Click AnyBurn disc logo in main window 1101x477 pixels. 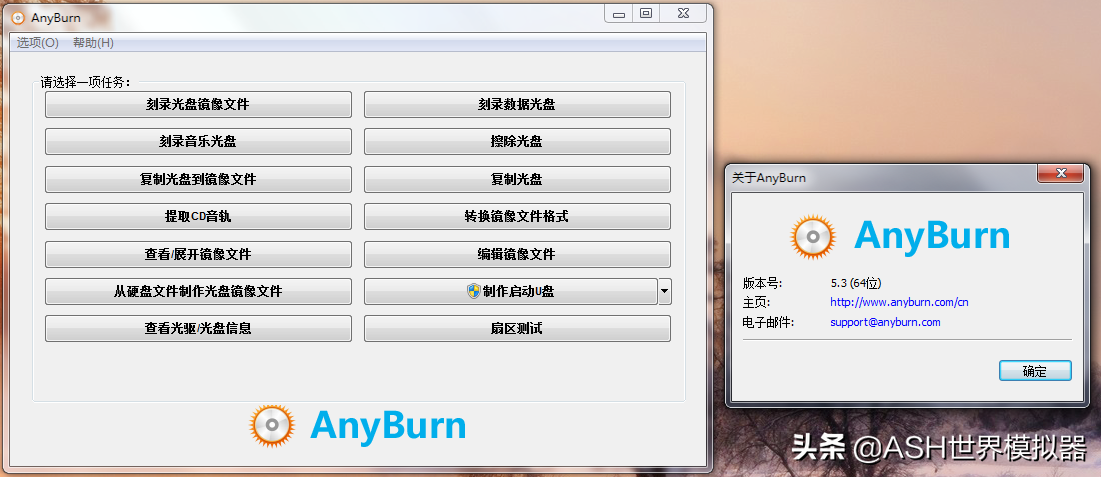click(272, 426)
